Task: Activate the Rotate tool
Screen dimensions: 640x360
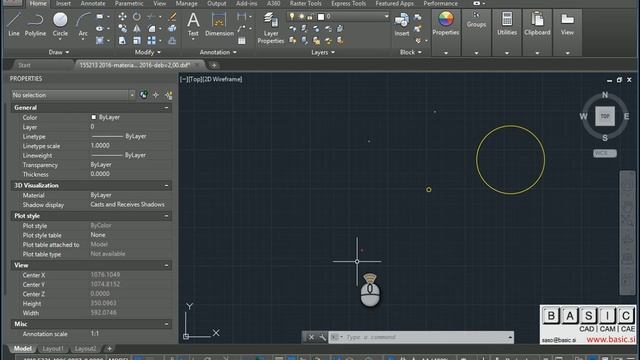Action: [137, 17]
